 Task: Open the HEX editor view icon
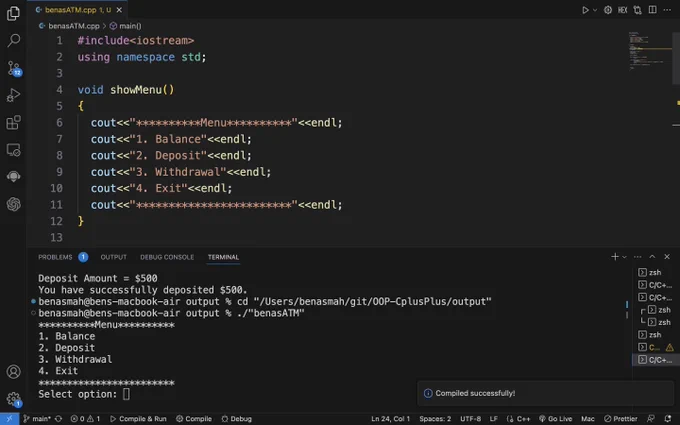tap(623, 10)
